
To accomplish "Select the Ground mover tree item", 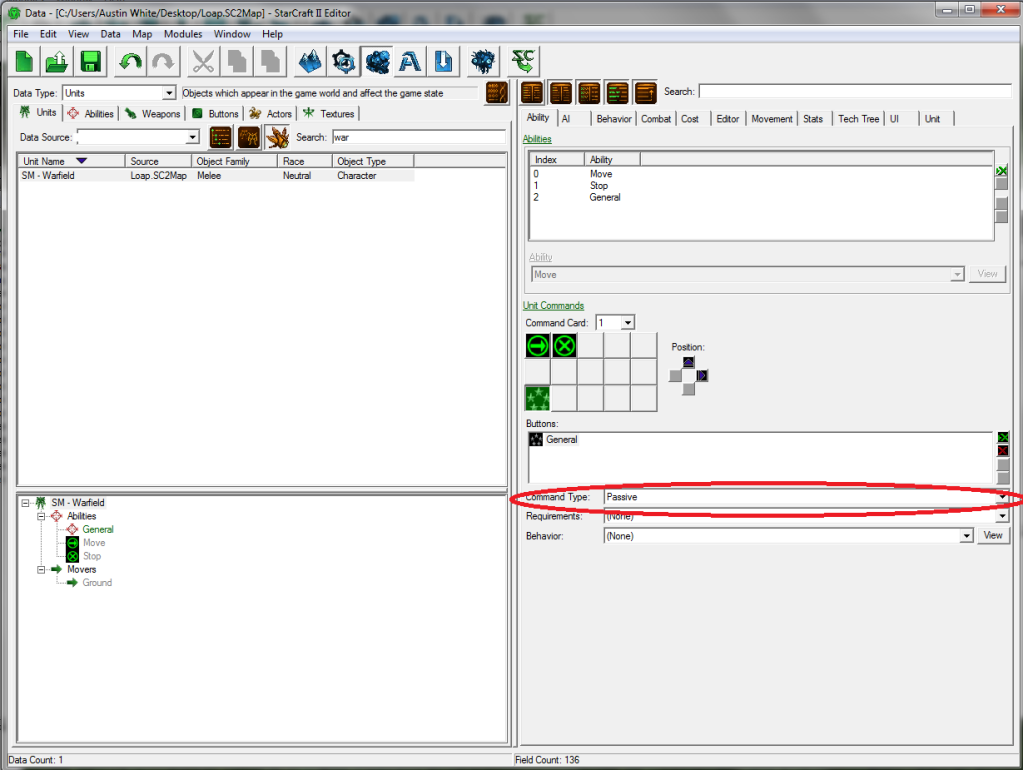I will (97, 583).
